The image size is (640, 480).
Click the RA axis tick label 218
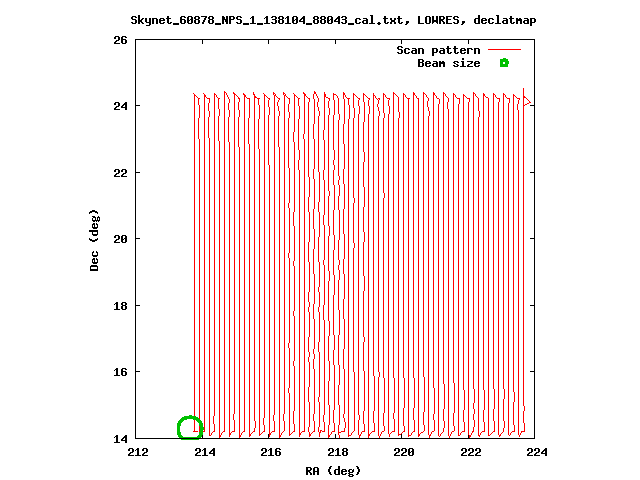338,452
